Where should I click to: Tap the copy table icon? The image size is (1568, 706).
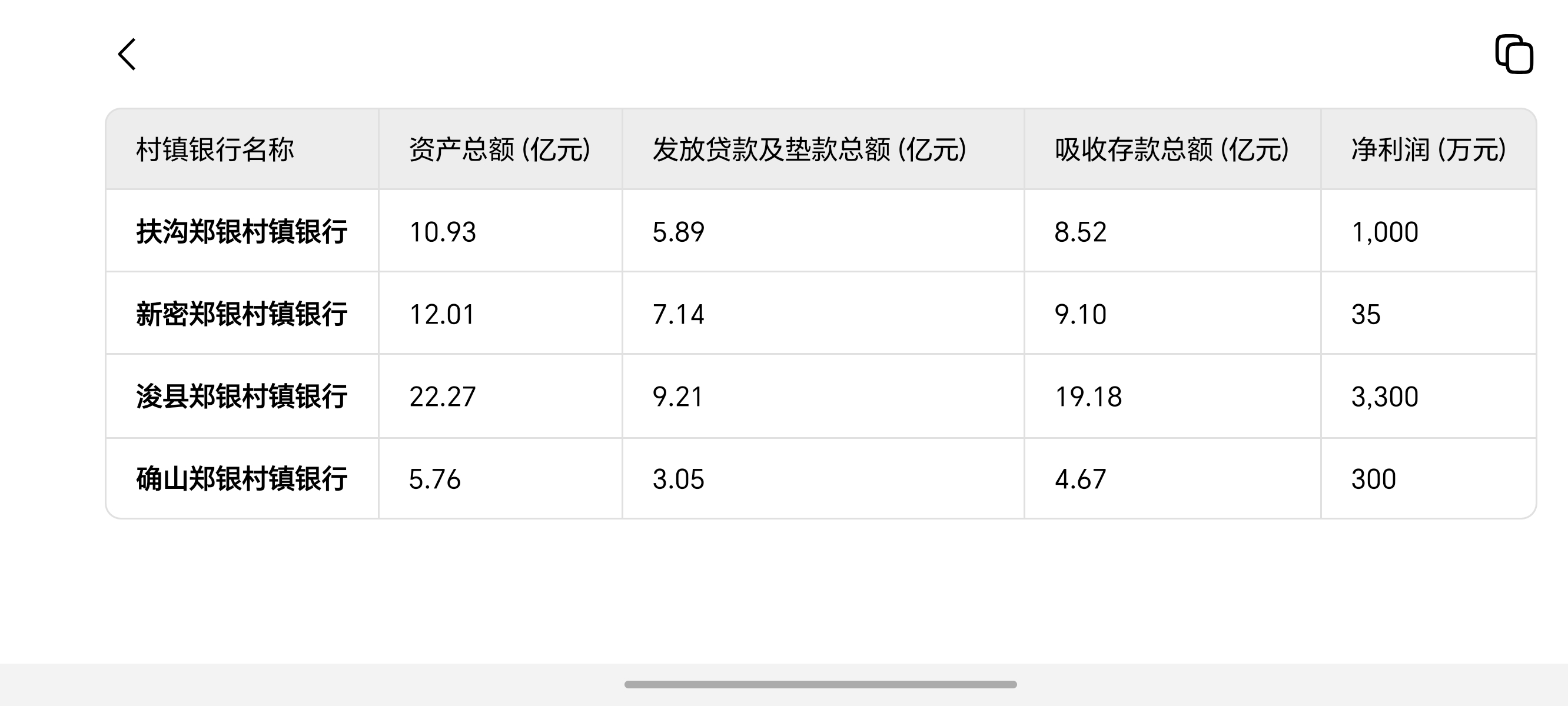(1514, 54)
